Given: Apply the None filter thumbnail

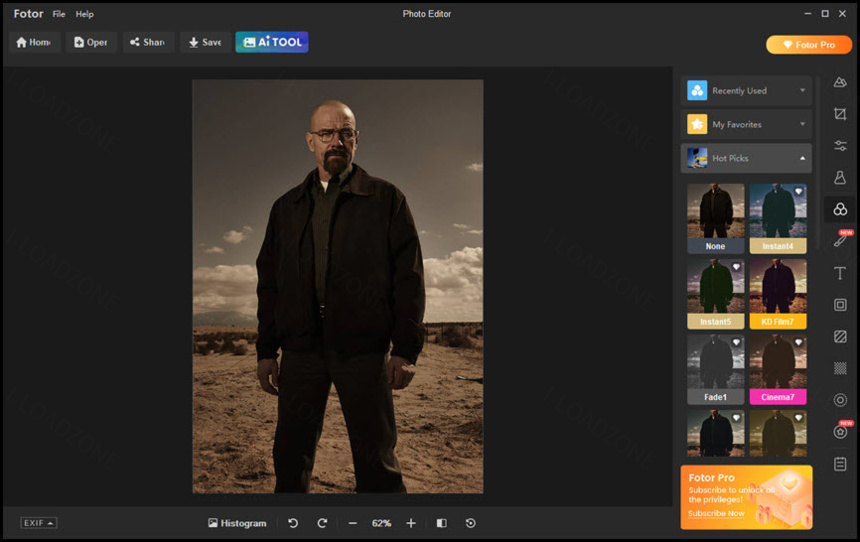Looking at the screenshot, I should [x=715, y=218].
